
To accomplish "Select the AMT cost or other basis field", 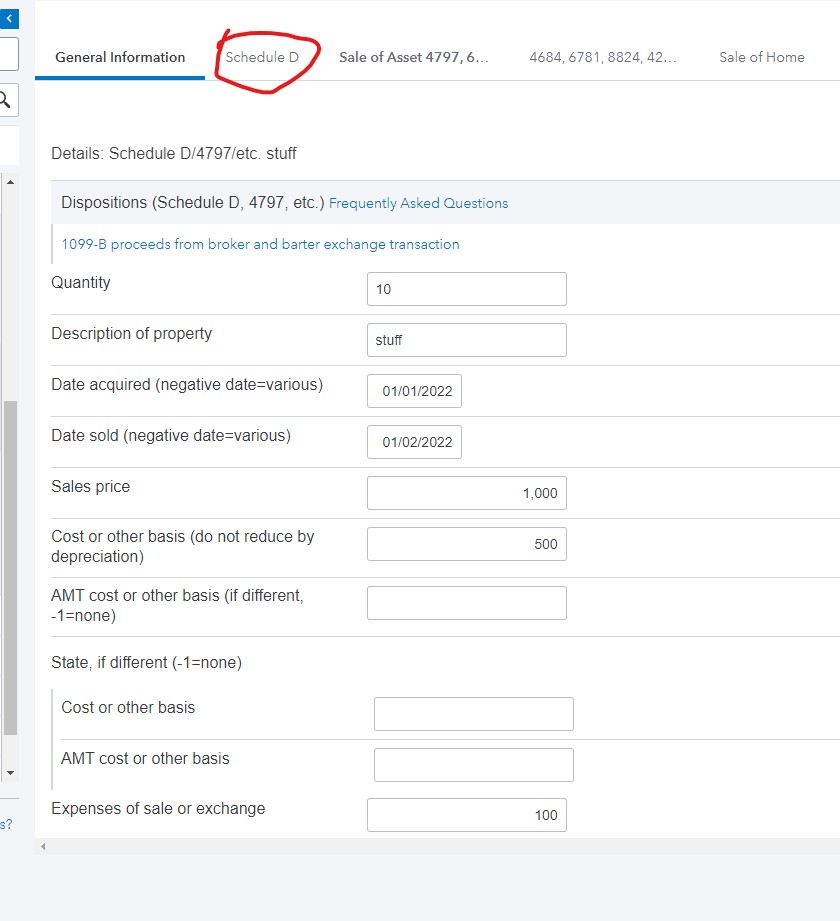I will [x=466, y=602].
